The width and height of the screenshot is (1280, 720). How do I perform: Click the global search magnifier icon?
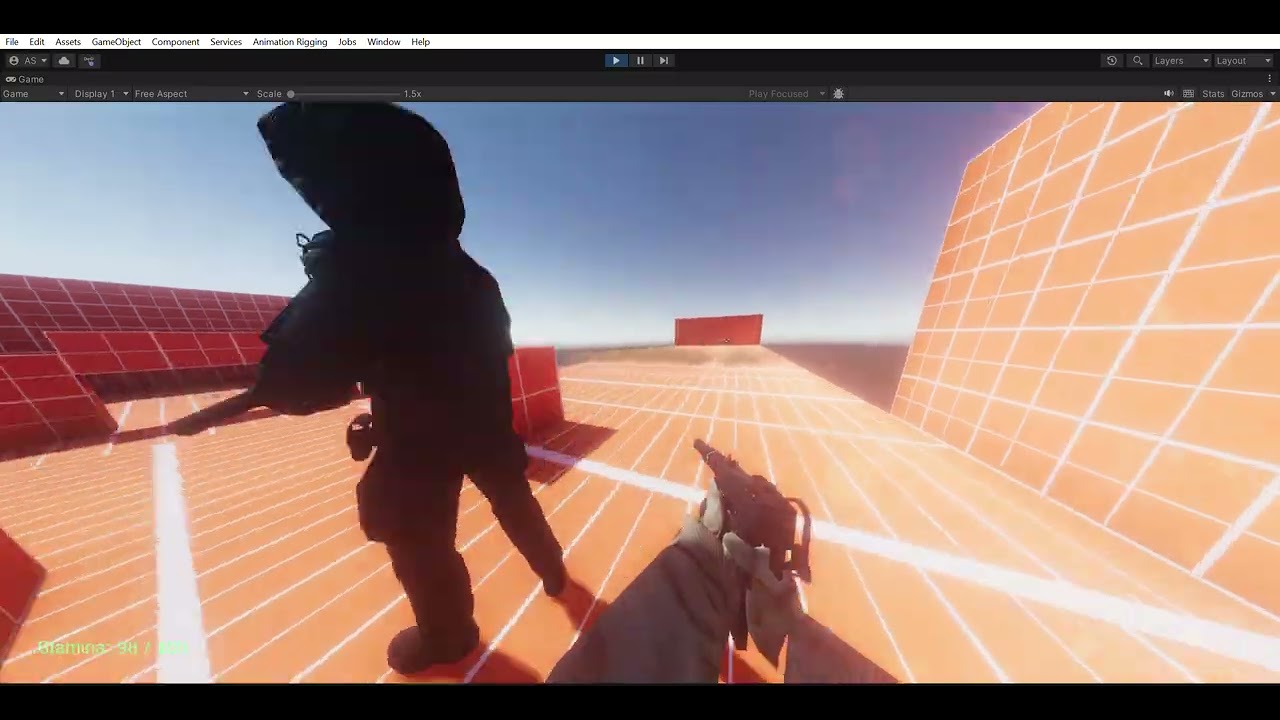point(1137,61)
